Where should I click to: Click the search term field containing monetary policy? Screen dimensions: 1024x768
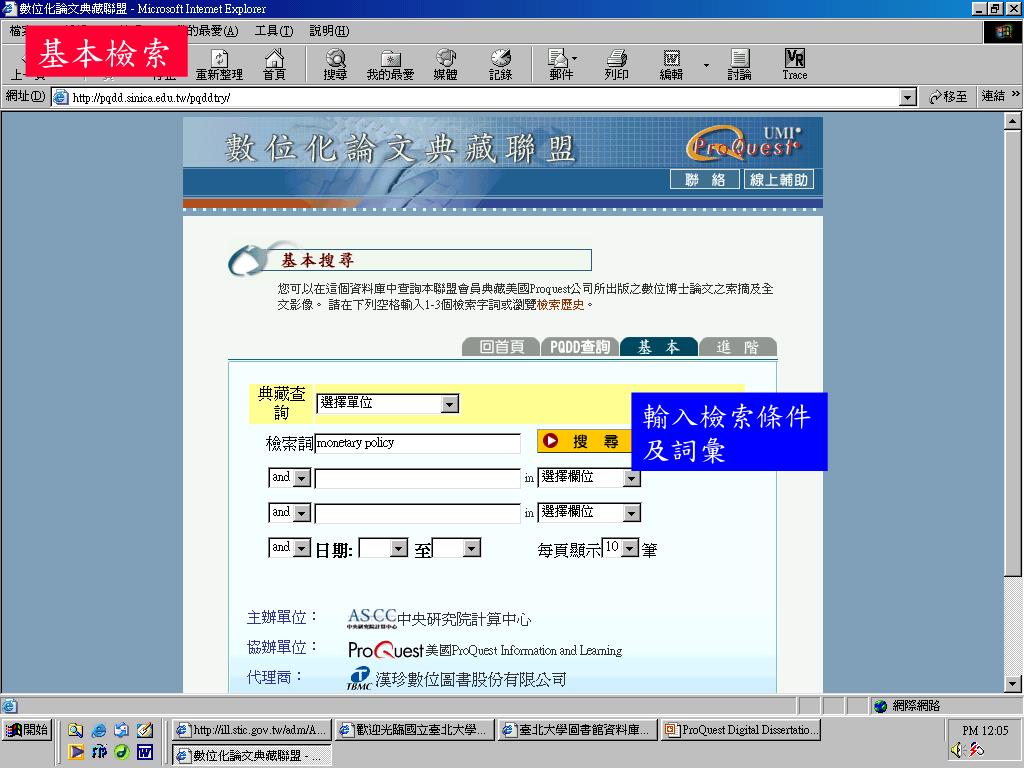tap(417, 443)
